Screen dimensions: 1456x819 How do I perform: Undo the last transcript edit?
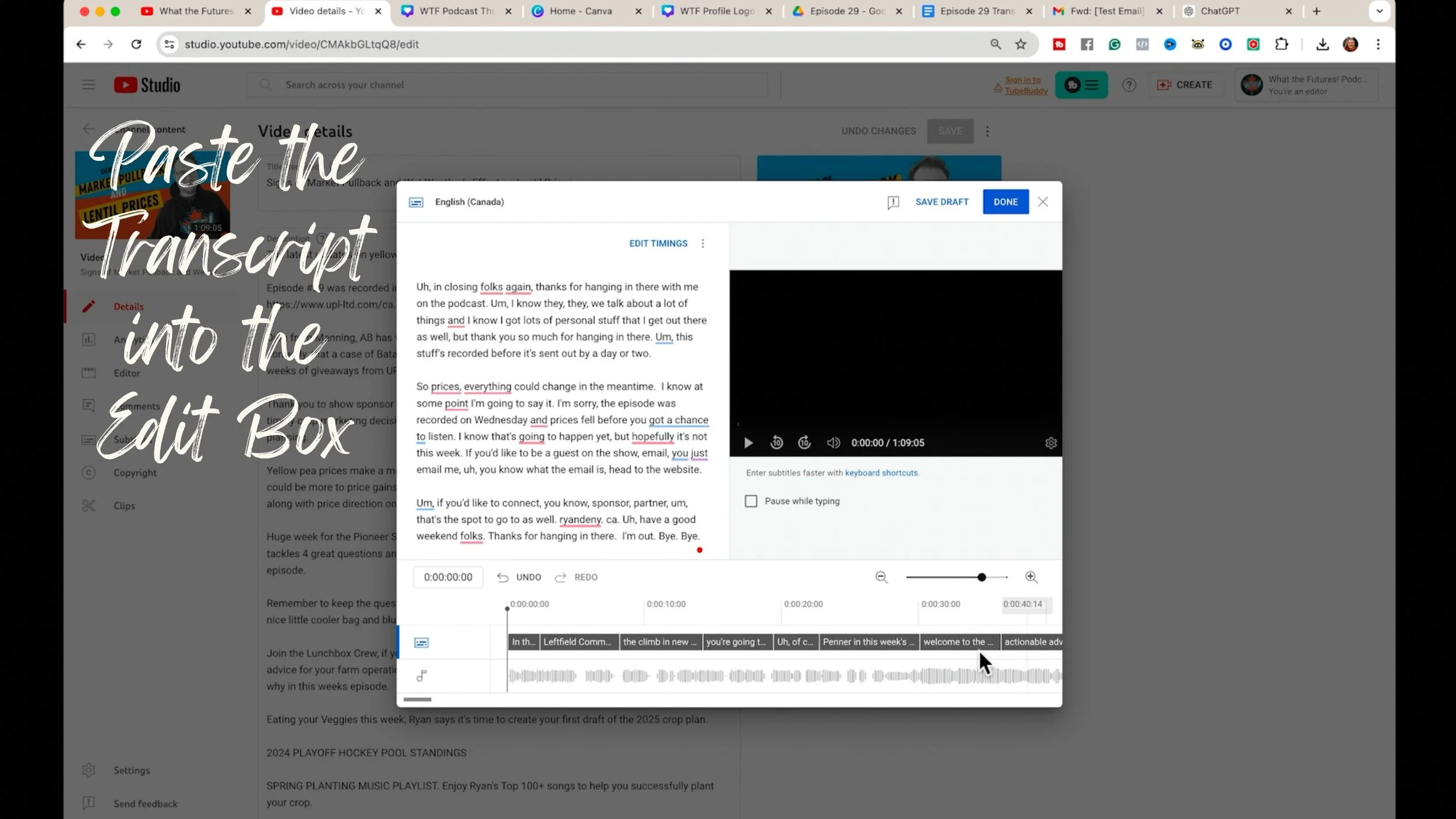[519, 577]
